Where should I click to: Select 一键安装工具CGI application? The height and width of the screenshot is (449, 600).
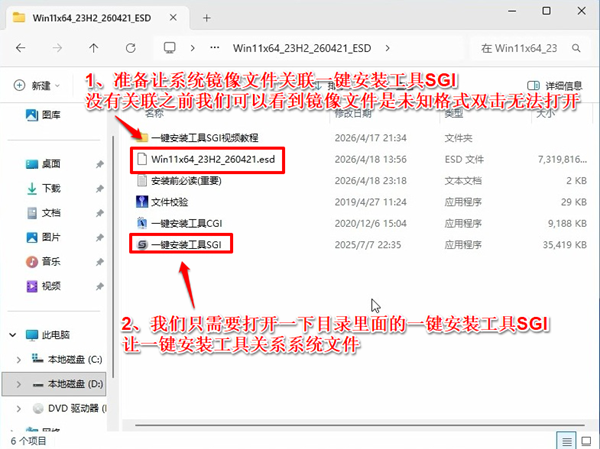pyautogui.click(x=179, y=223)
